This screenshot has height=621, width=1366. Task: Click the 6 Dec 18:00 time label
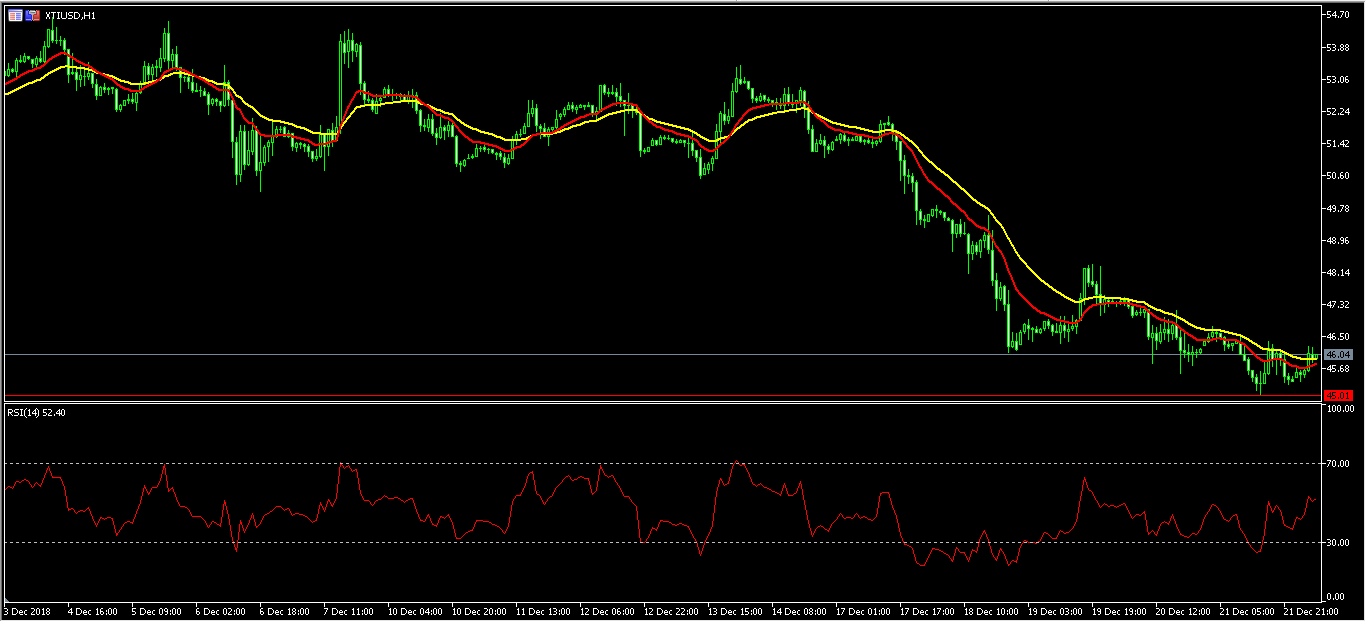click(x=284, y=610)
